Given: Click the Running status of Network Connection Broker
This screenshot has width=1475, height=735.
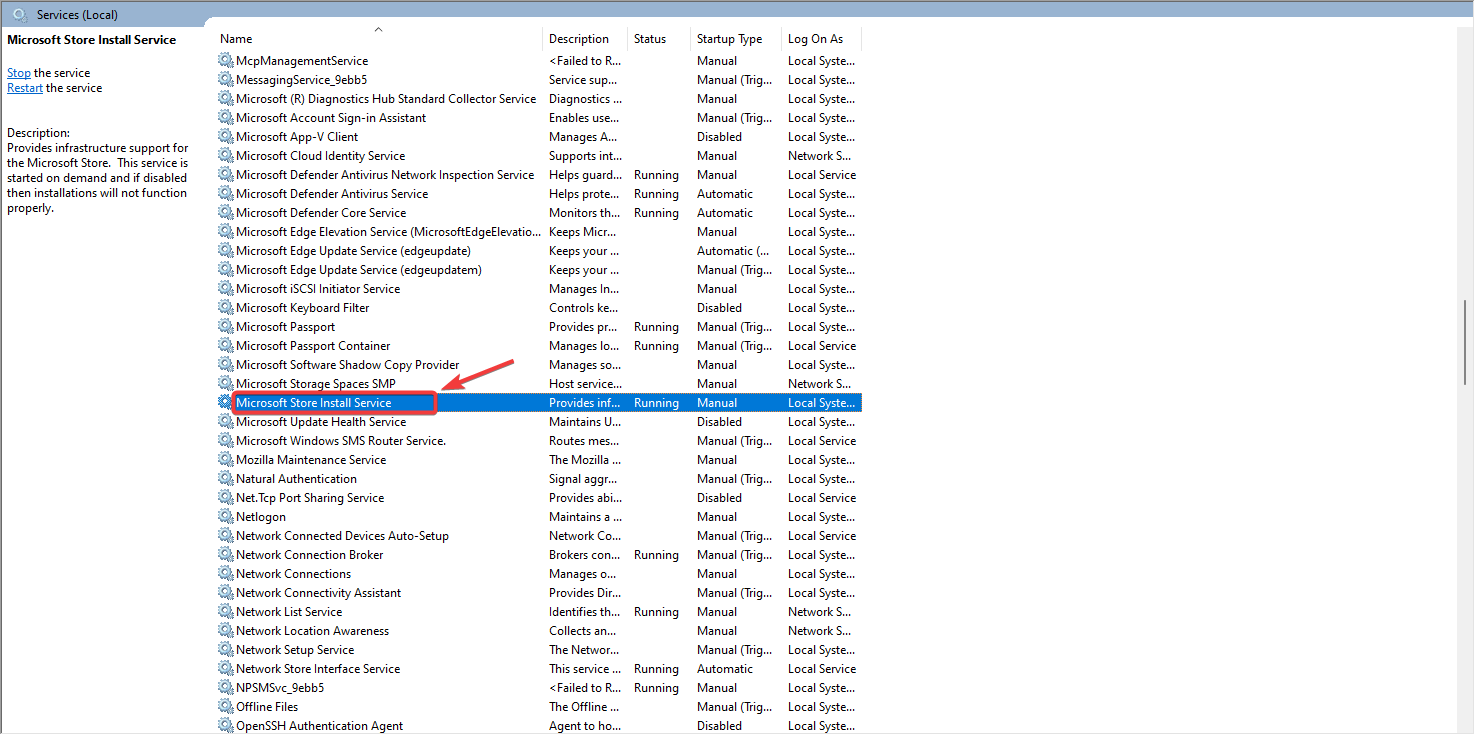Looking at the screenshot, I should pos(656,555).
